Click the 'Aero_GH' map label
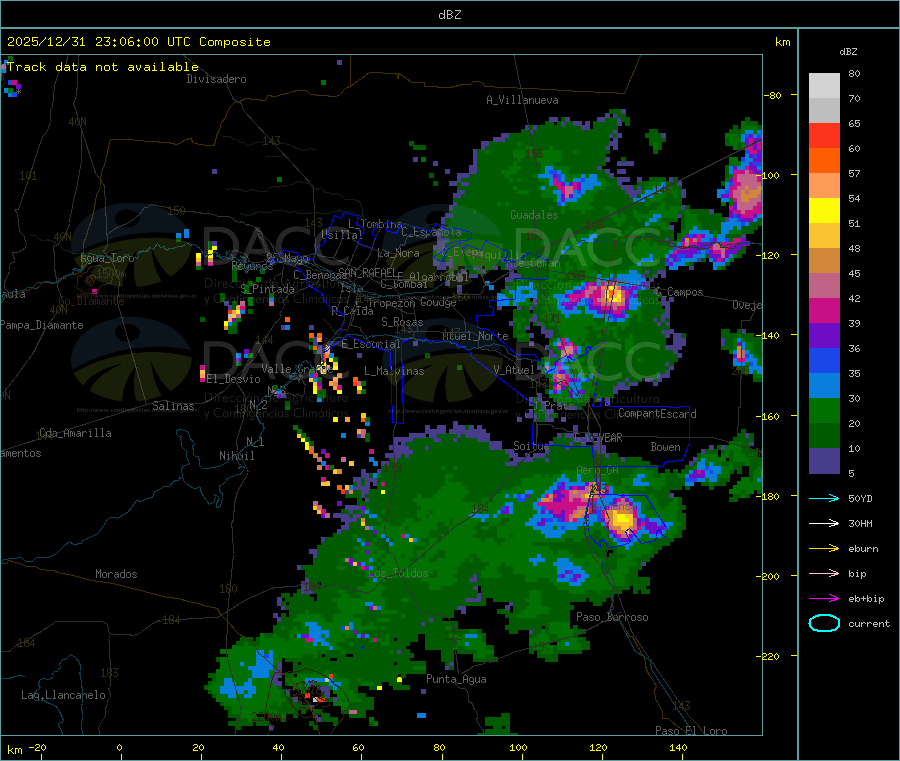 coord(598,470)
